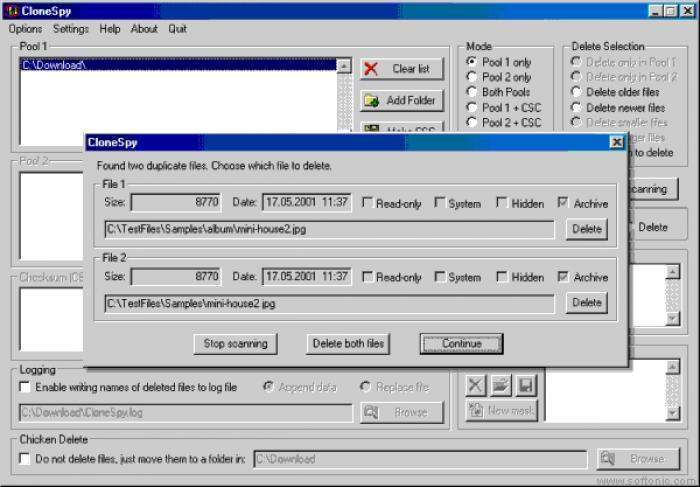Click the File 2 path field
This screenshot has width=700, height=487.
[x=330, y=303]
